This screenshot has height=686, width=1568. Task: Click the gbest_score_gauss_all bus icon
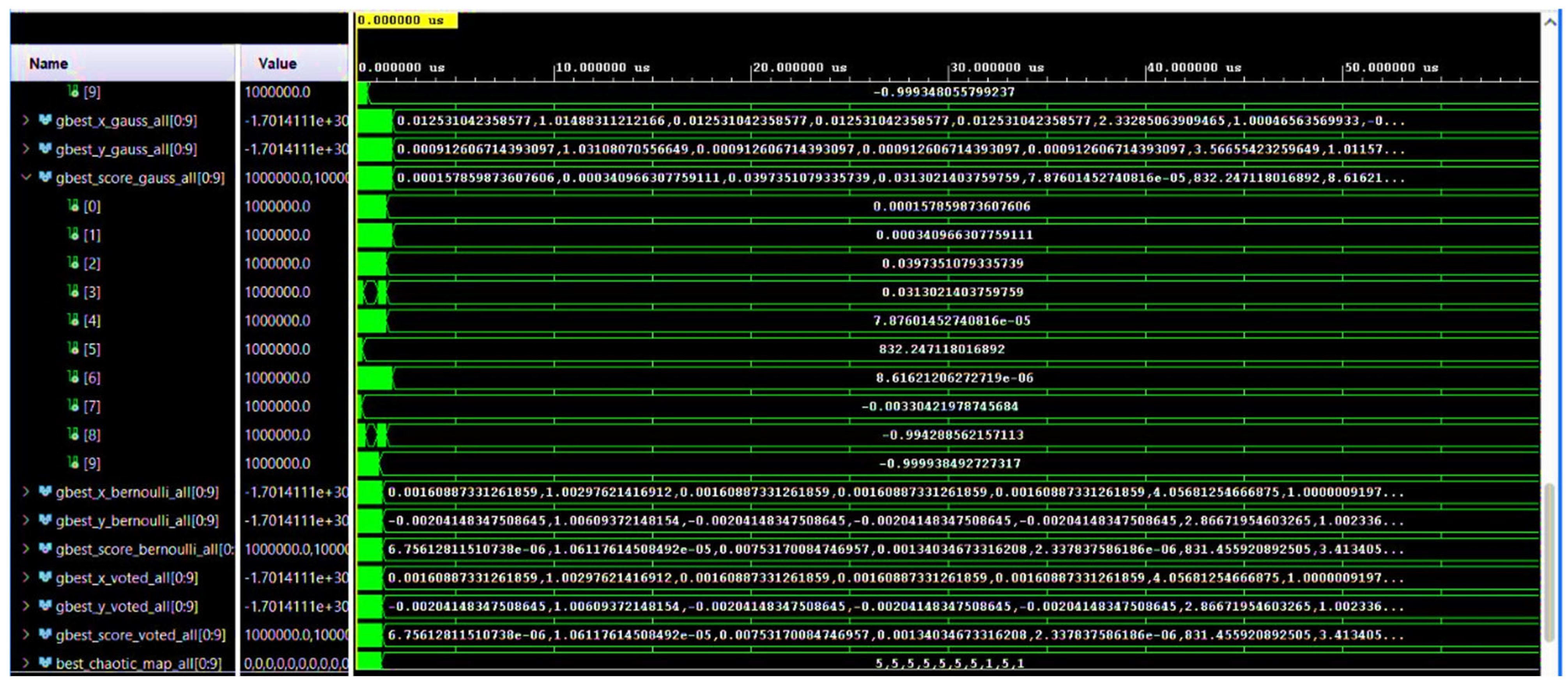45,177
